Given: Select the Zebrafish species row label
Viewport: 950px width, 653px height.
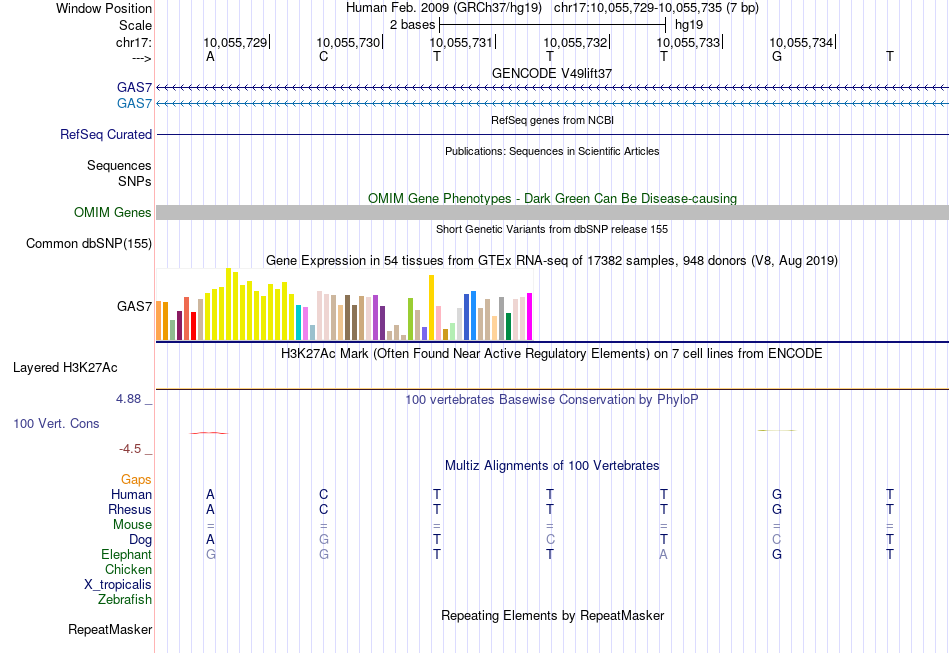Looking at the screenshot, I should (x=125, y=599).
